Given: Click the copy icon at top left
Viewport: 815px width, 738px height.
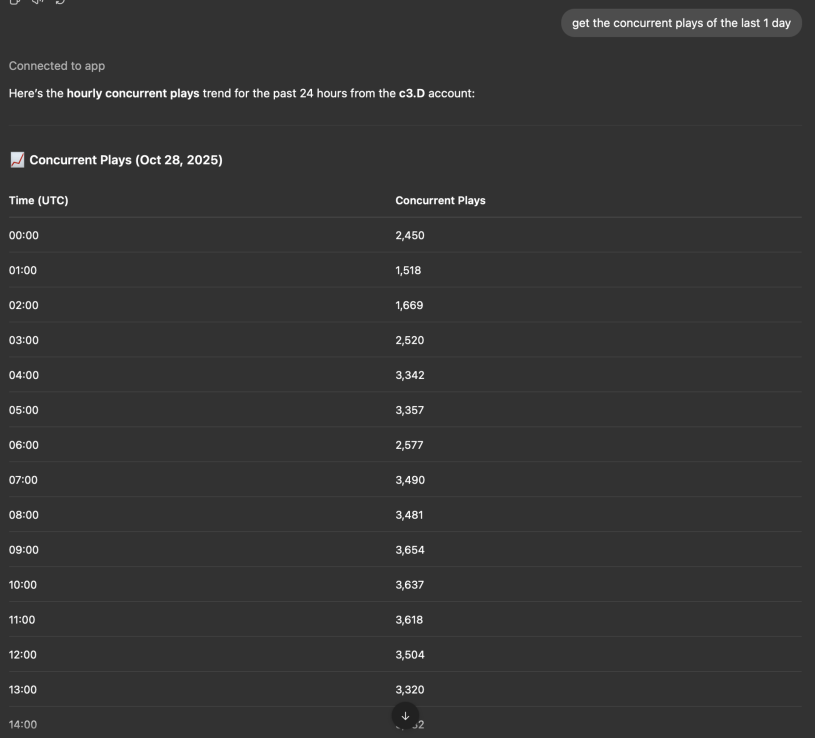Looking at the screenshot, I should 14,2.
